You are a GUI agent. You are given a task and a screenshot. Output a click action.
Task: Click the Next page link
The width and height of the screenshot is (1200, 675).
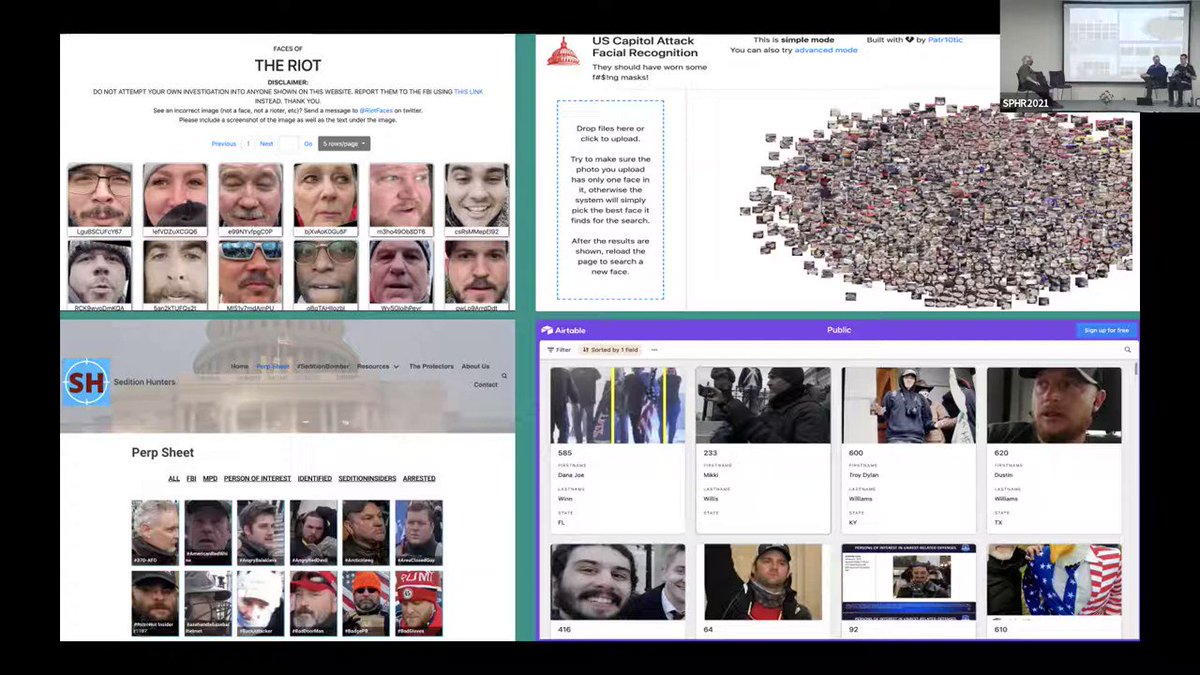tap(266, 144)
